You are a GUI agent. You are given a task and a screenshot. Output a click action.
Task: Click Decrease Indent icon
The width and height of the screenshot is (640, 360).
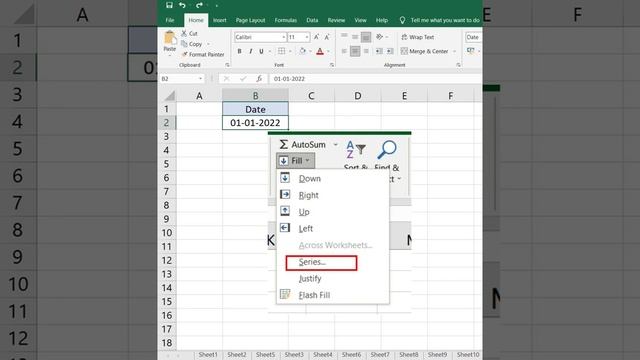point(379,51)
